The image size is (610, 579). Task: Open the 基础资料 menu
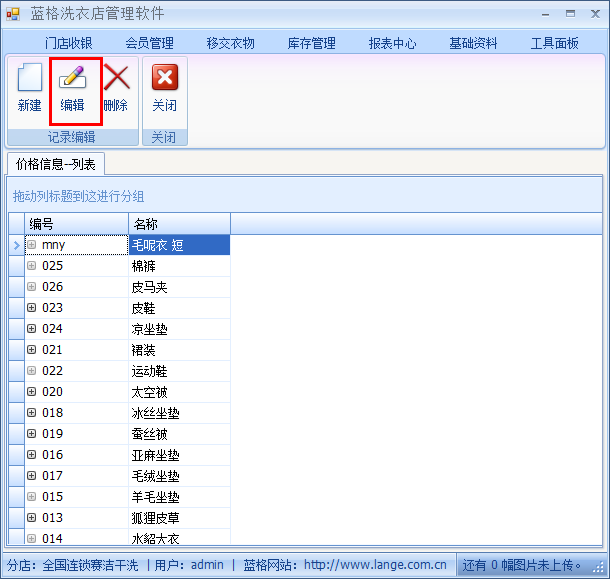click(473, 43)
